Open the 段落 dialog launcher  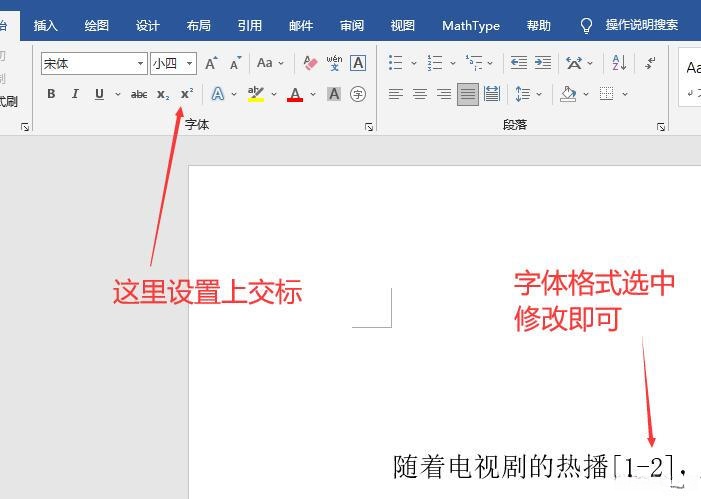(661, 127)
